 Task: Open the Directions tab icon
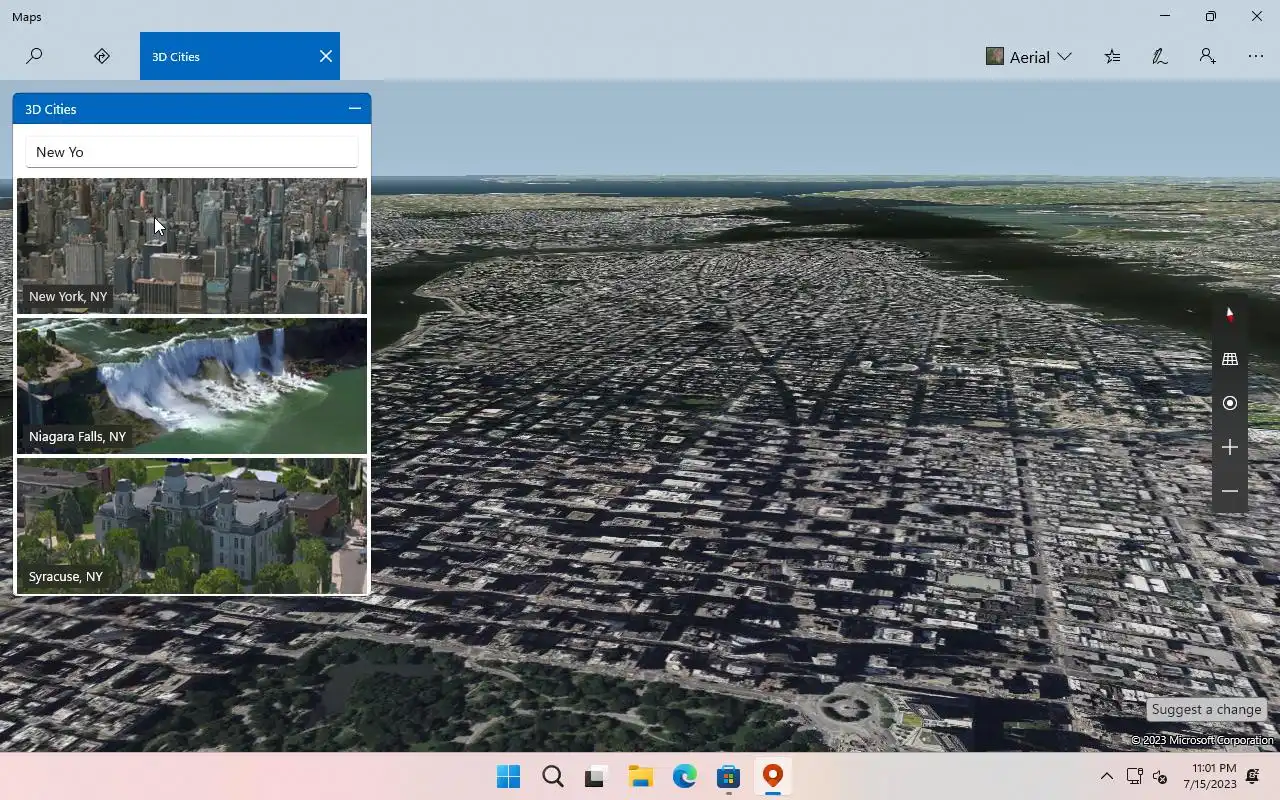tap(101, 56)
